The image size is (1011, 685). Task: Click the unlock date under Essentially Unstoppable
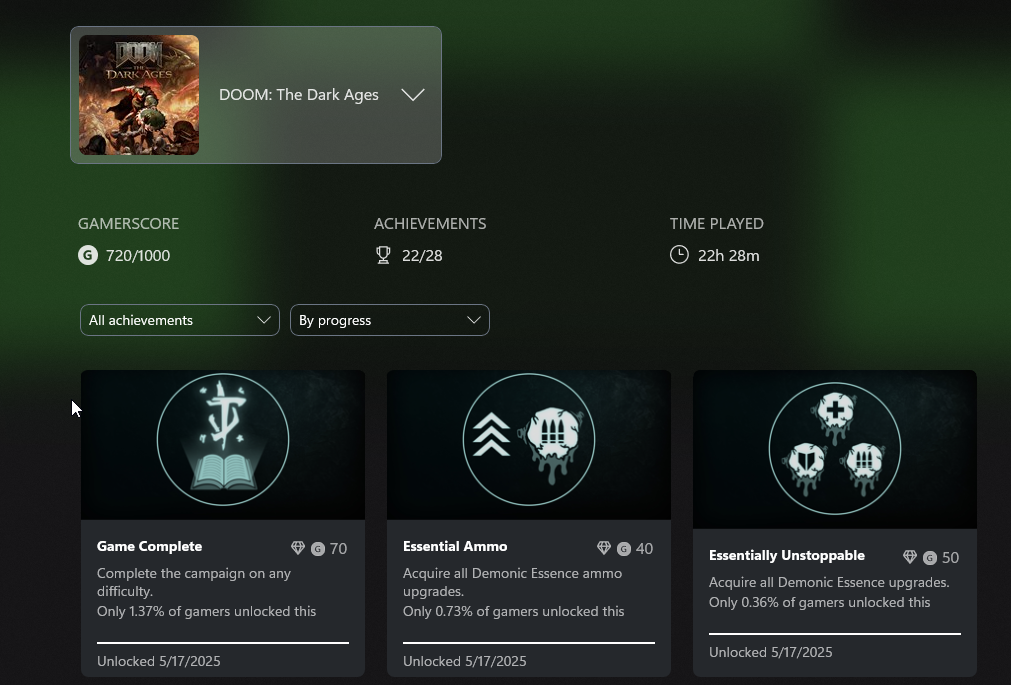771,652
